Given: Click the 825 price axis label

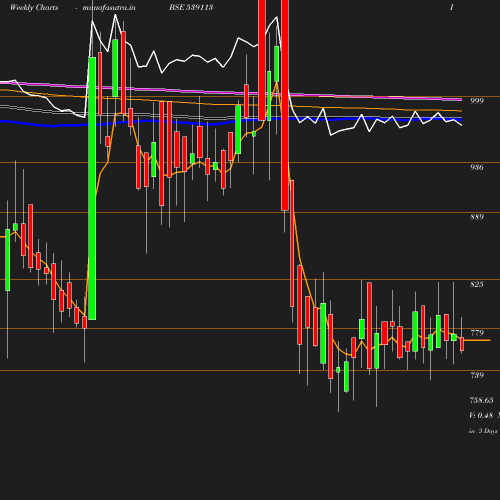Looking at the screenshot, I should [x=477, y=284].
